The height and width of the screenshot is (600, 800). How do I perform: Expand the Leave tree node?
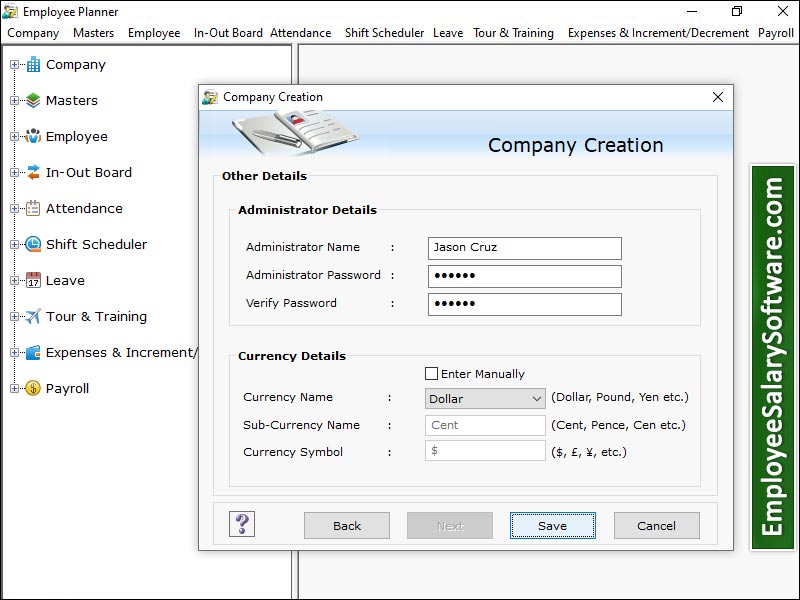click(14, 281)
